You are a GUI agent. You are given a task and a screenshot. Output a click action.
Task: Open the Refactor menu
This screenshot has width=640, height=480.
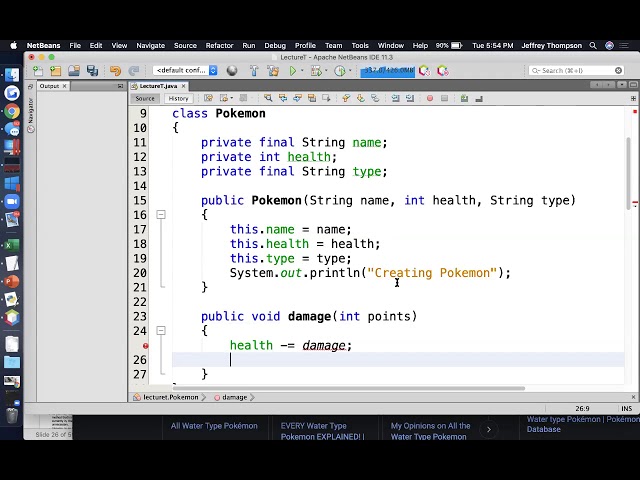coord(219,45)
